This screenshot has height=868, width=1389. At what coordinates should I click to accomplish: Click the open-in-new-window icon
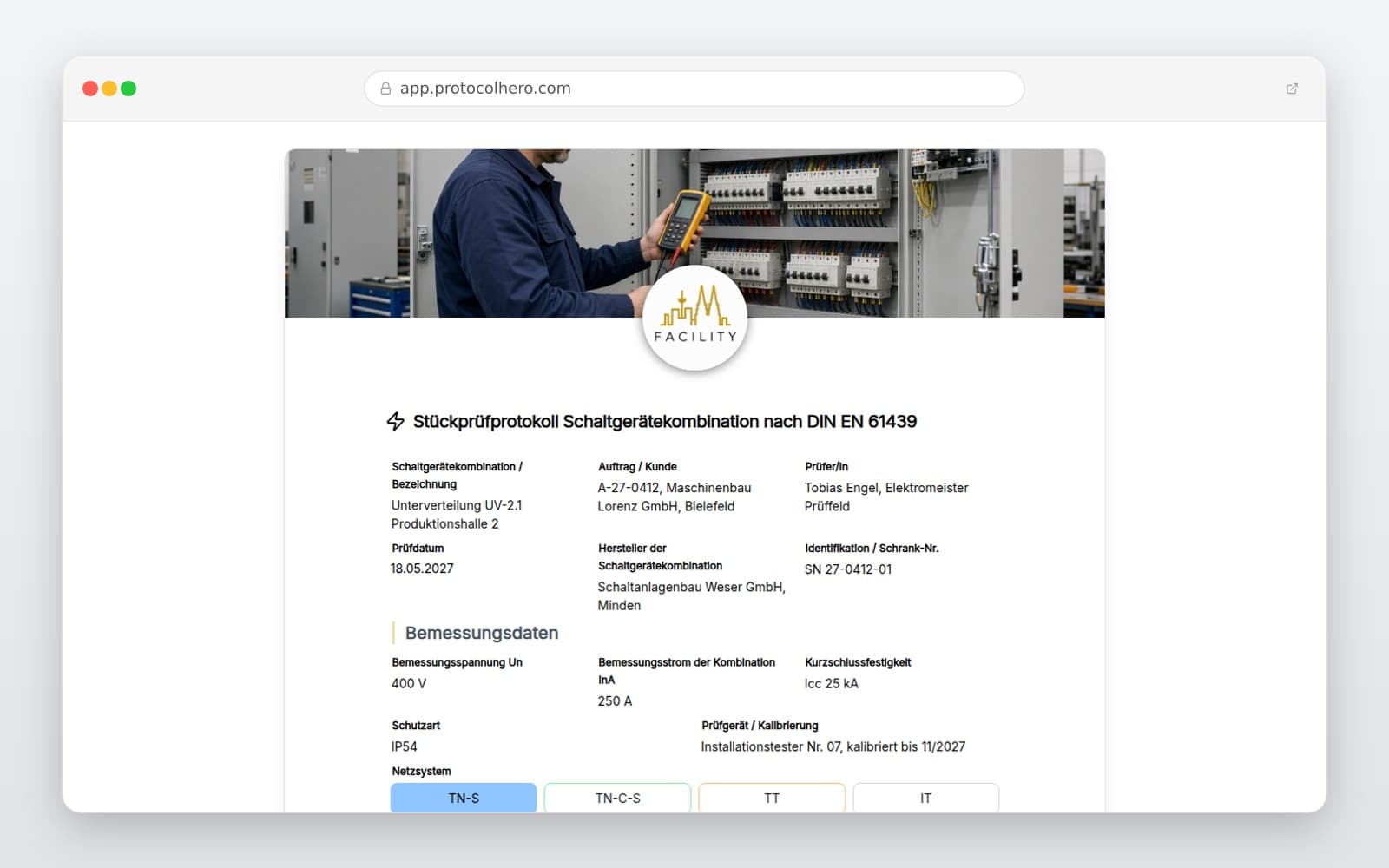click(x=1292, y=89)
